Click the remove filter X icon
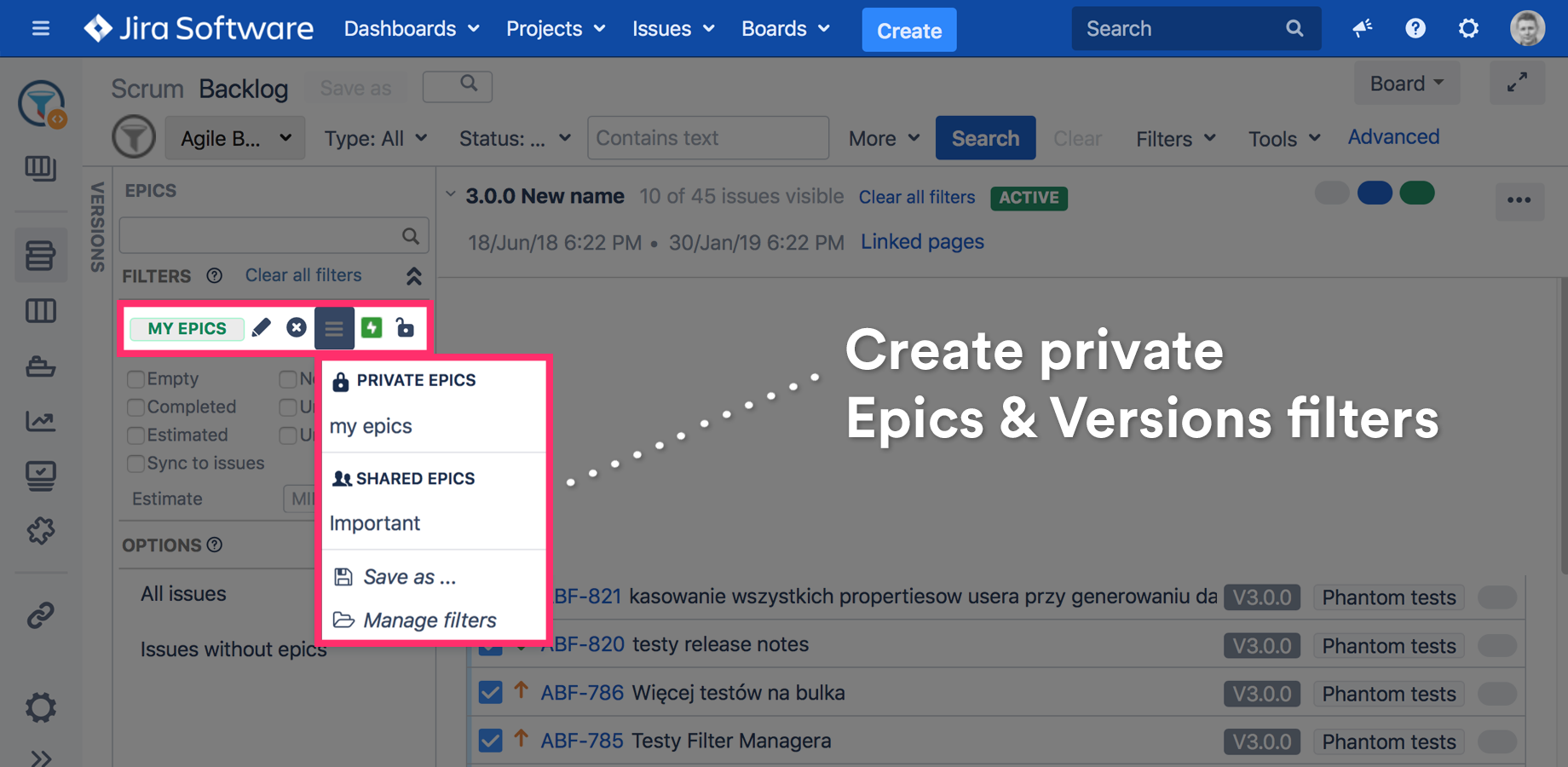This screenshot has width=1568, height=767. [296, 328]
